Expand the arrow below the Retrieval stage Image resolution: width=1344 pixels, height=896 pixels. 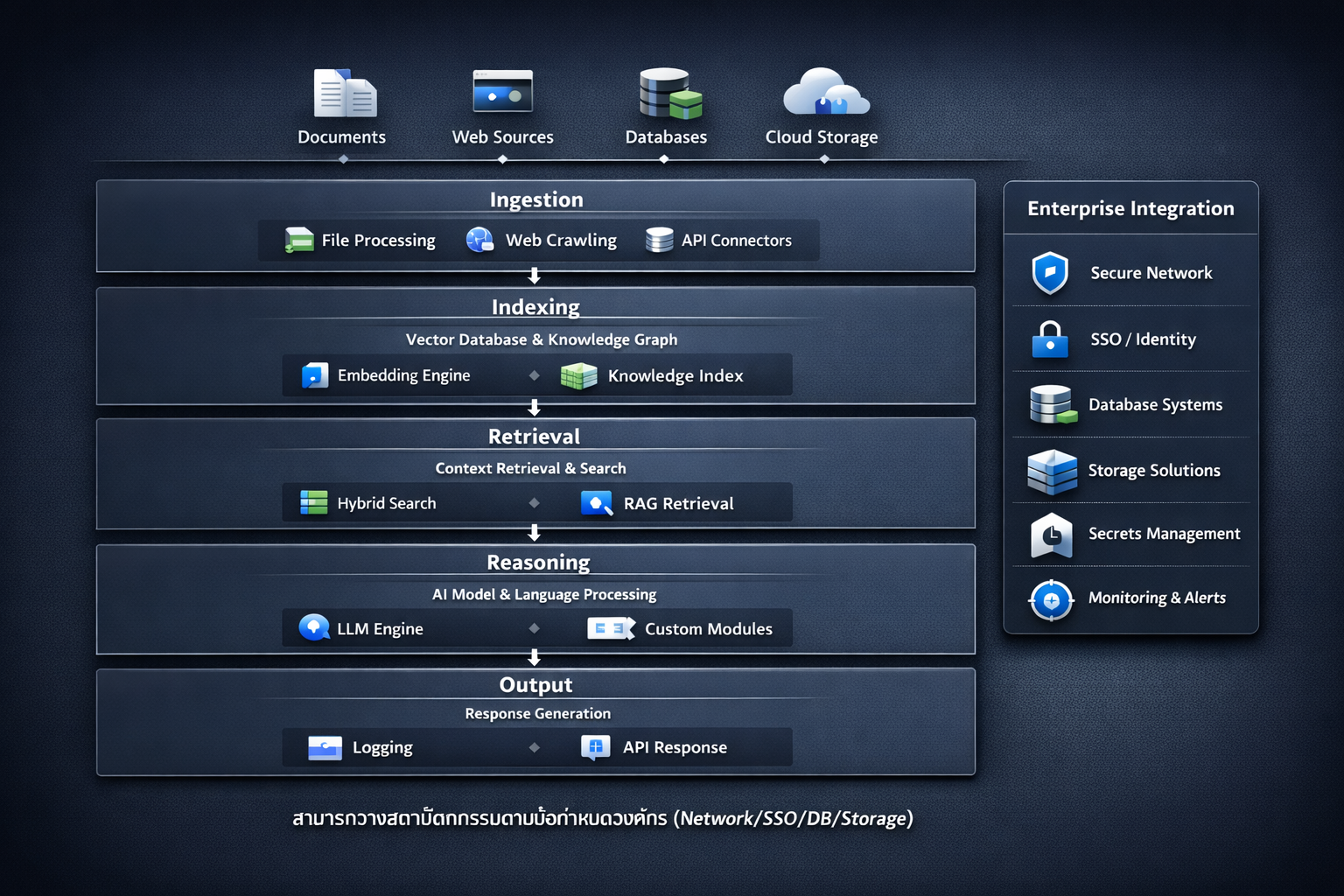click(535, 532)
